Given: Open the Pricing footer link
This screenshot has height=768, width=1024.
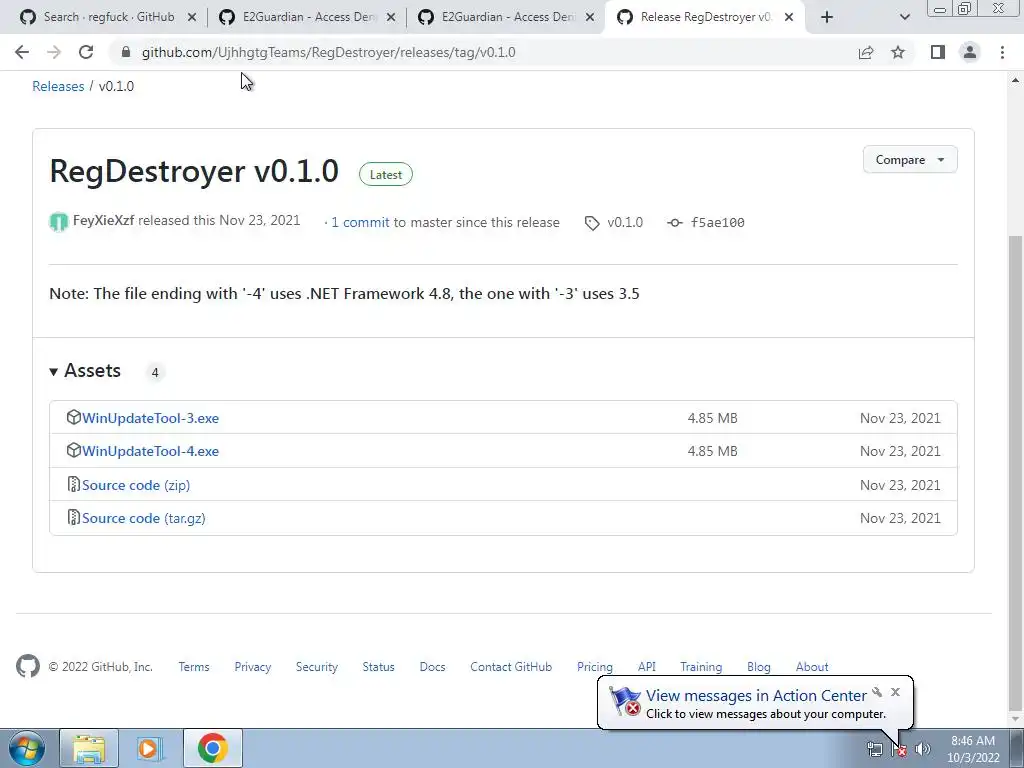Looking at the screenshot, I should tap(595, 667).
